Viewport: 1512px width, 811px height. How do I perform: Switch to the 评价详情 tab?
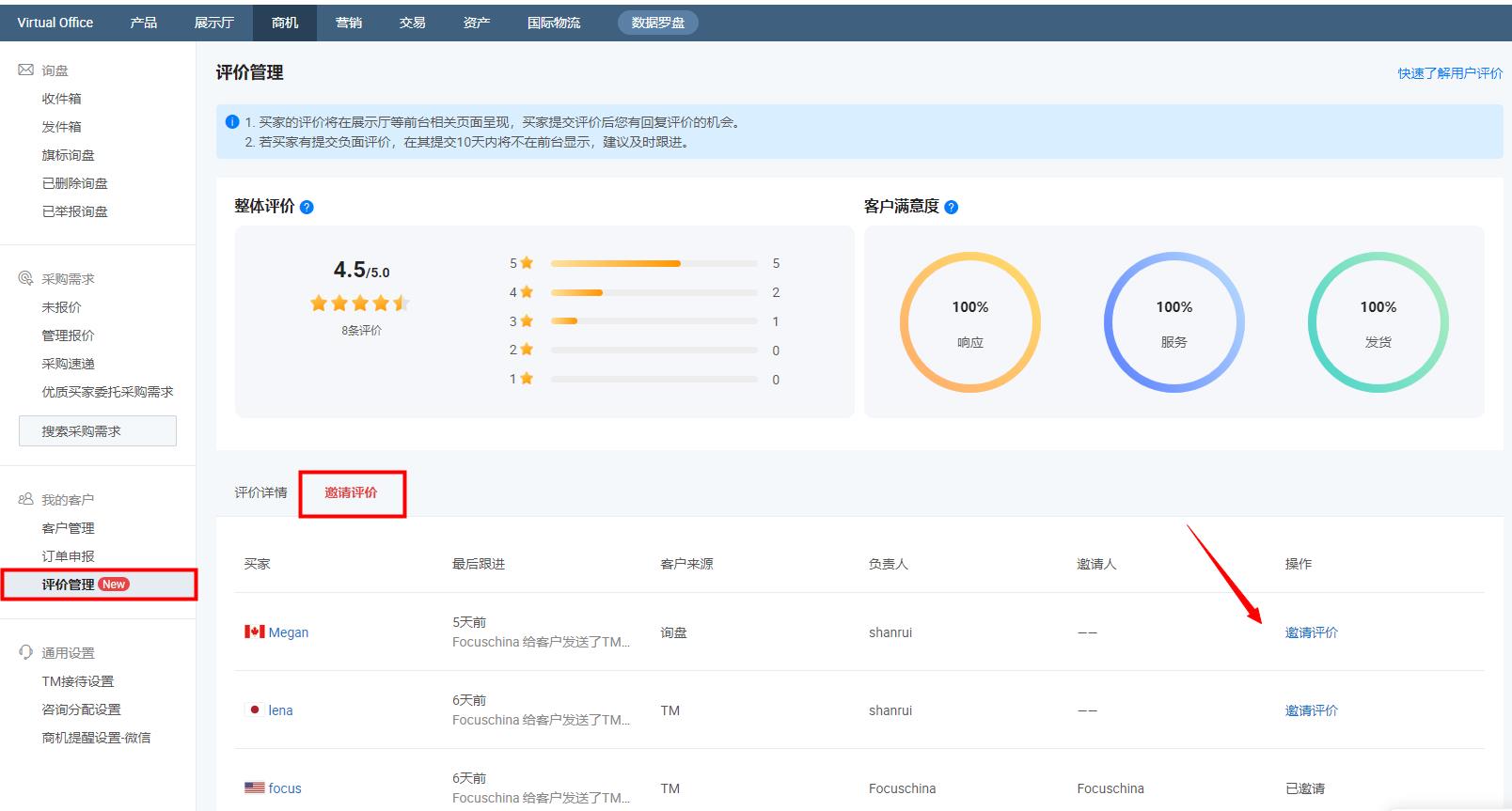pyautogui.click(x=260, y=492)
